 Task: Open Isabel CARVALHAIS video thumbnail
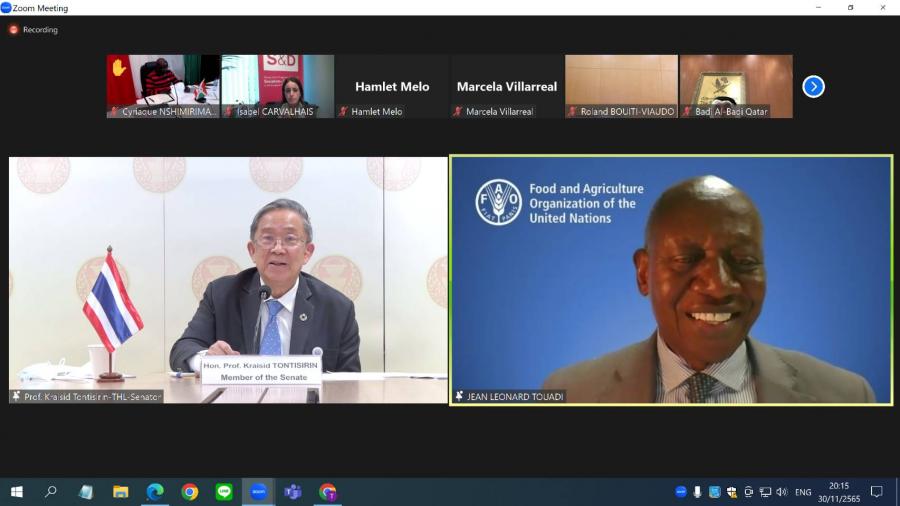[x=278, y=86]
